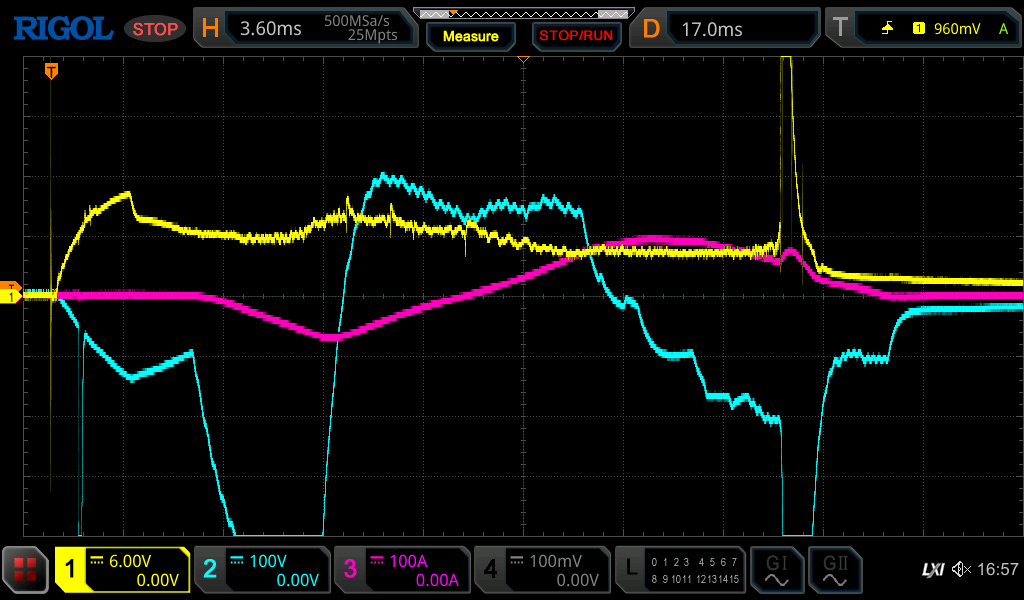The height and width of the screenshot is (600, 1024).
Task: Open the GI signal generator
Action: tap(776, 570)
